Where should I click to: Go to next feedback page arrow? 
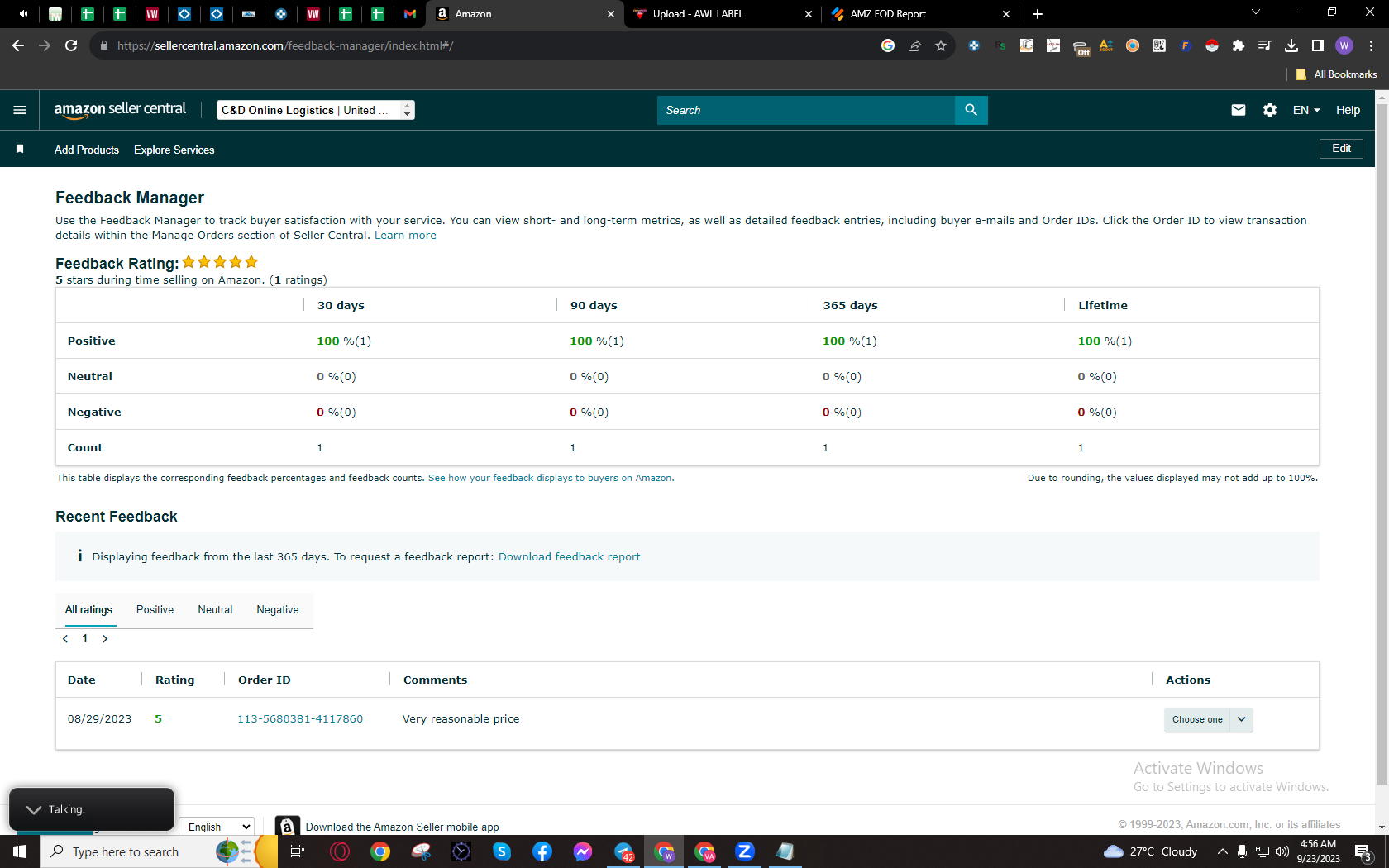(105, 639)
